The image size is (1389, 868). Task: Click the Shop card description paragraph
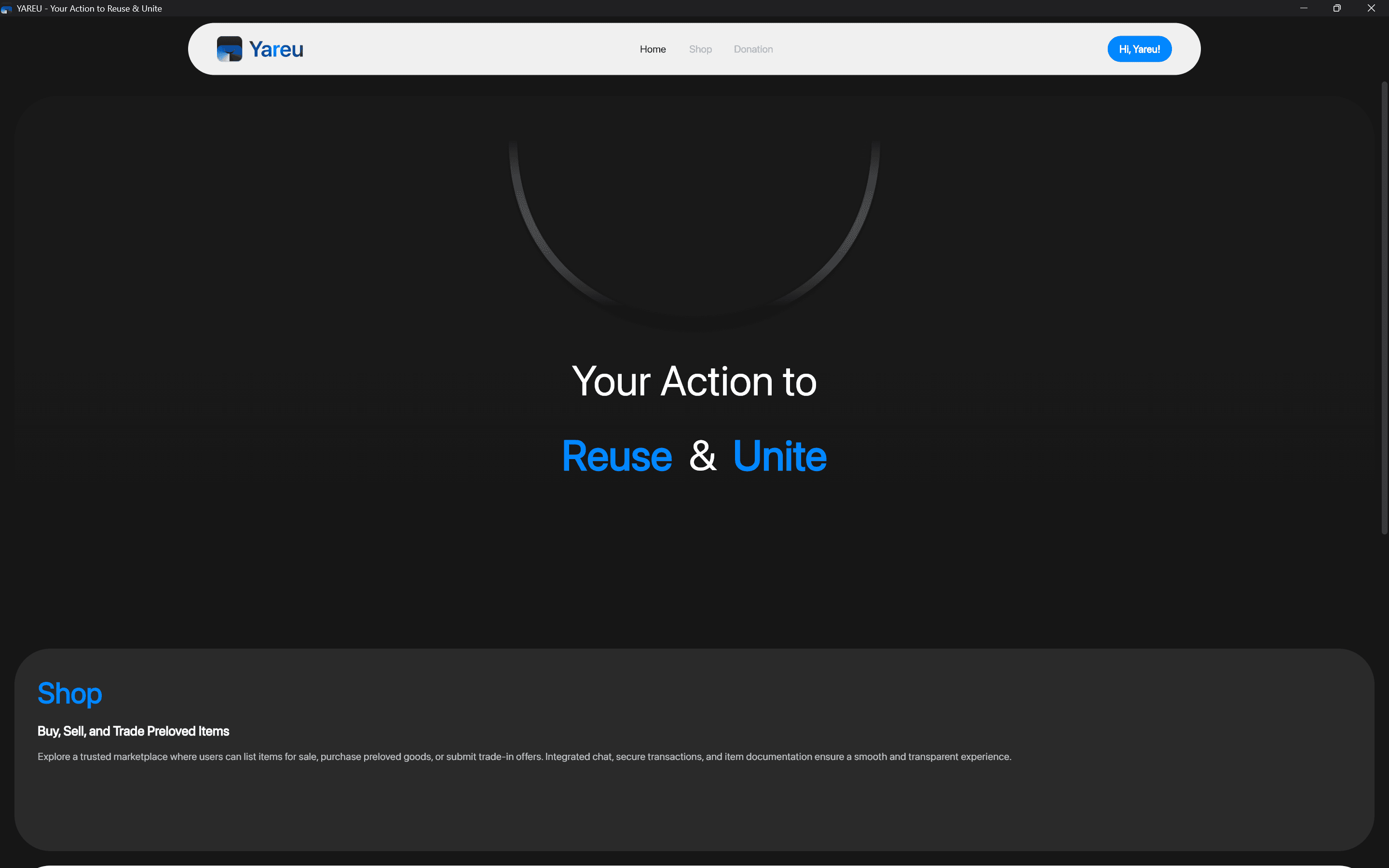pos(525,757)
